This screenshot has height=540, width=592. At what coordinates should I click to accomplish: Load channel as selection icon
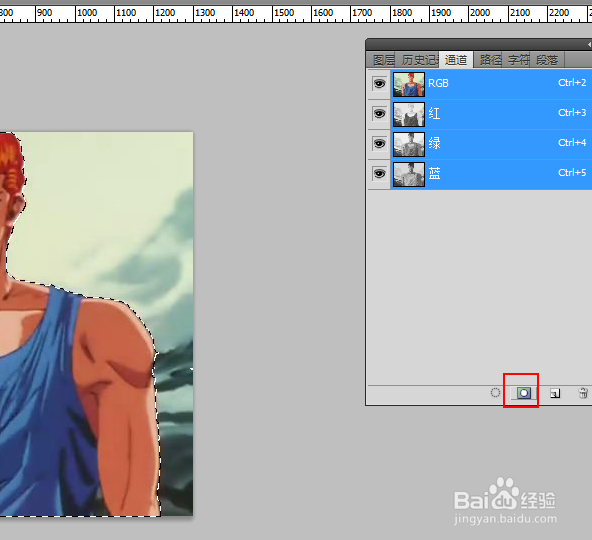(x=495, y=393)
